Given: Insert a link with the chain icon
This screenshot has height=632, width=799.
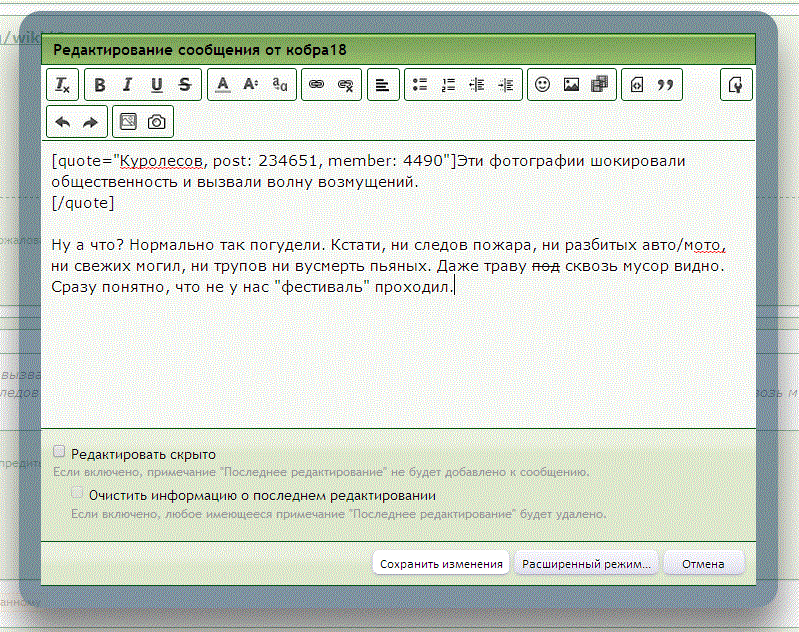Looking at the screenshot, I should [317, 86].
